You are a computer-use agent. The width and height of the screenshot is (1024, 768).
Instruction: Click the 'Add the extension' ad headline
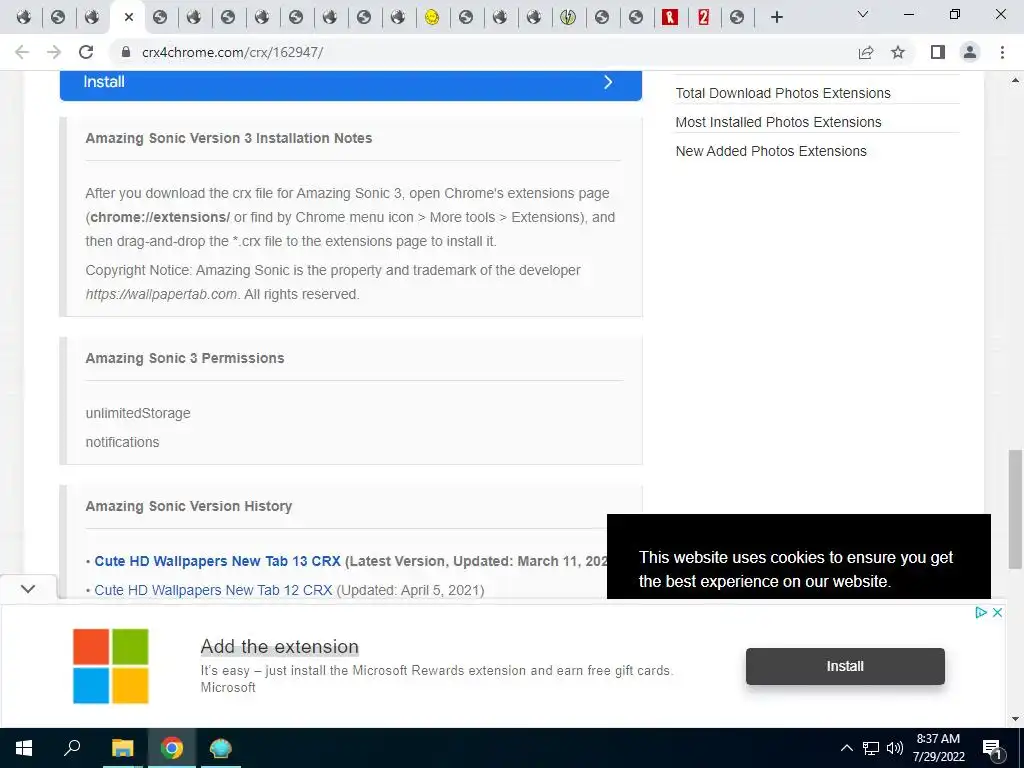click(280, 647)
